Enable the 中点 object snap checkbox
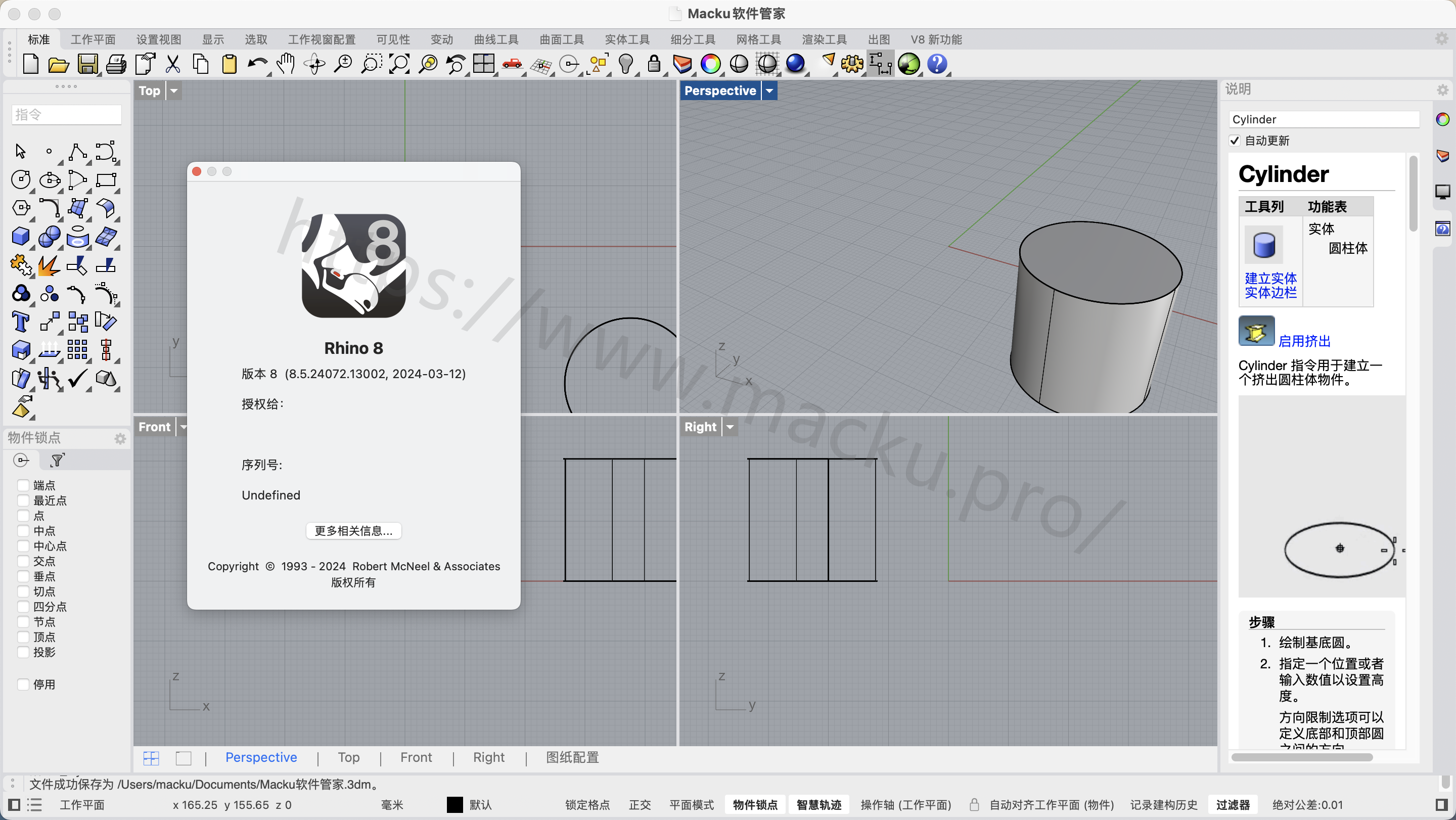1456x820 pixels. (23, 531)
